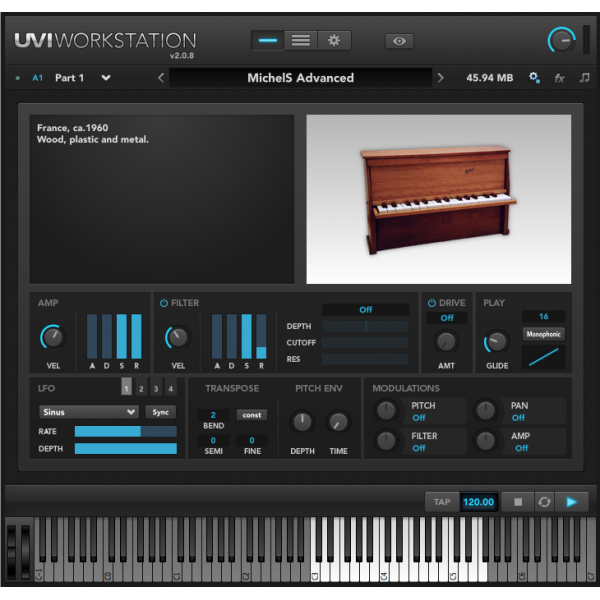Open the filter type Off dropdown

click(x=365, y=310)
